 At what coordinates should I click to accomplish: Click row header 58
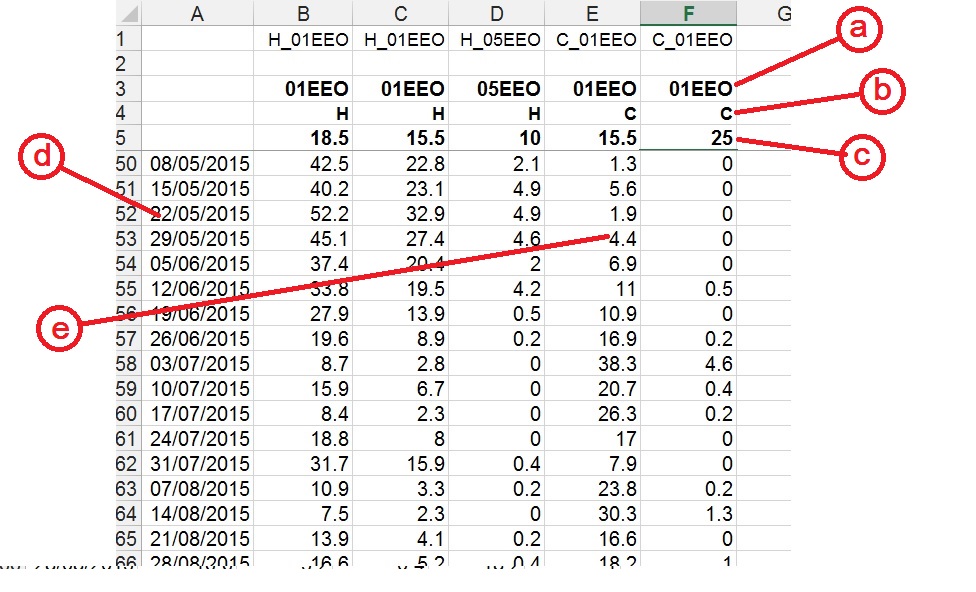click(x=128, y=364)
